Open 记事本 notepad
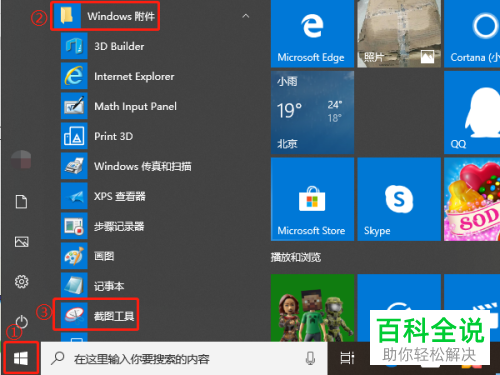Image resolution: width=500 pixels, height=375 pixels. [93, 286]
